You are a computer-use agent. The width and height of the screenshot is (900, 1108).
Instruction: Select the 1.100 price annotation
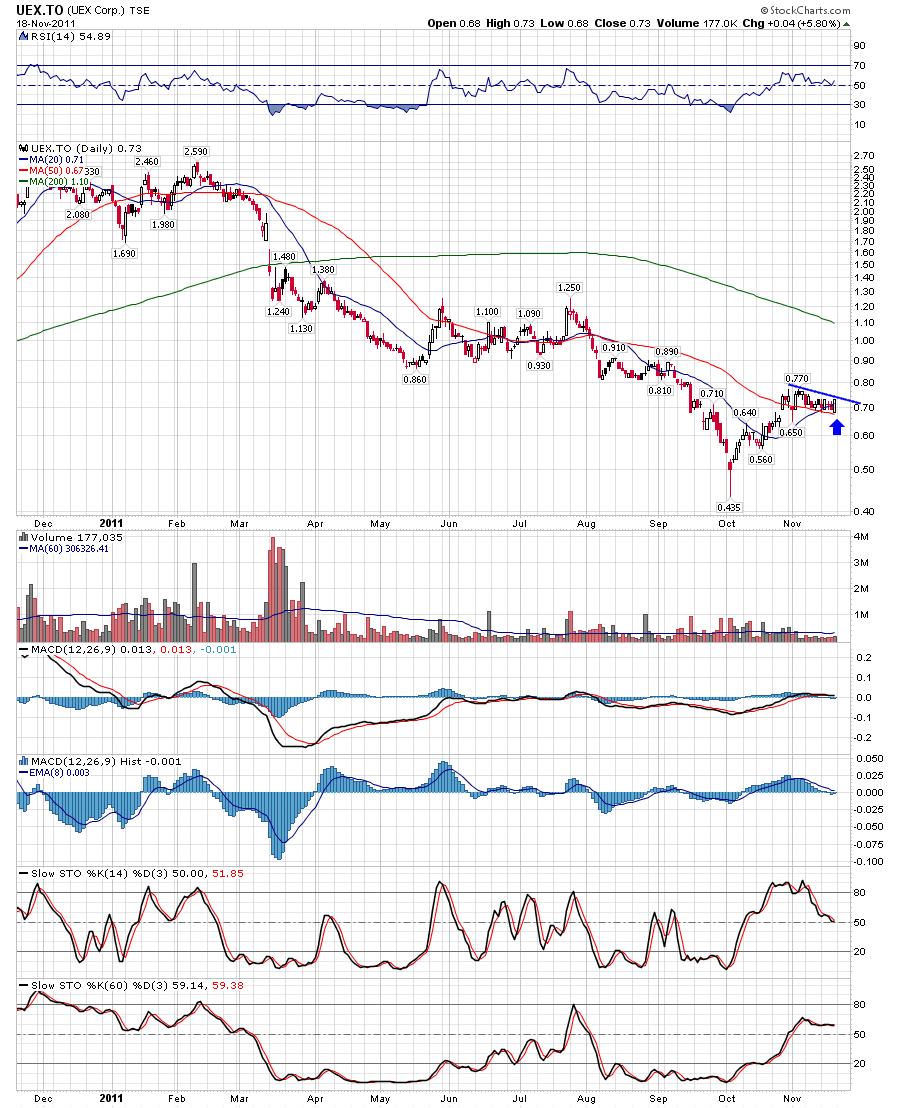coord(487,312)
